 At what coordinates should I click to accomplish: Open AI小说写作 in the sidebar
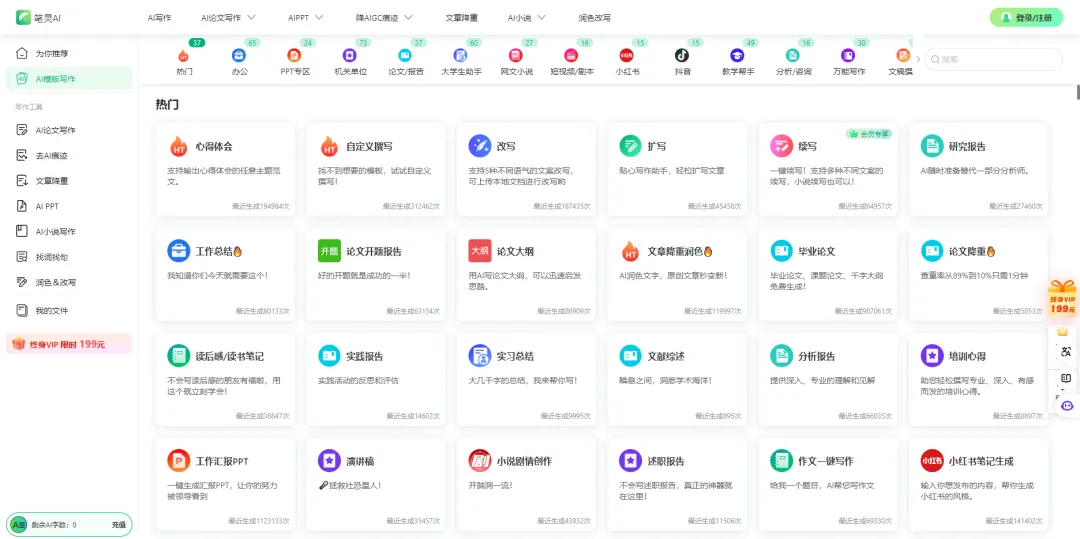69,231
